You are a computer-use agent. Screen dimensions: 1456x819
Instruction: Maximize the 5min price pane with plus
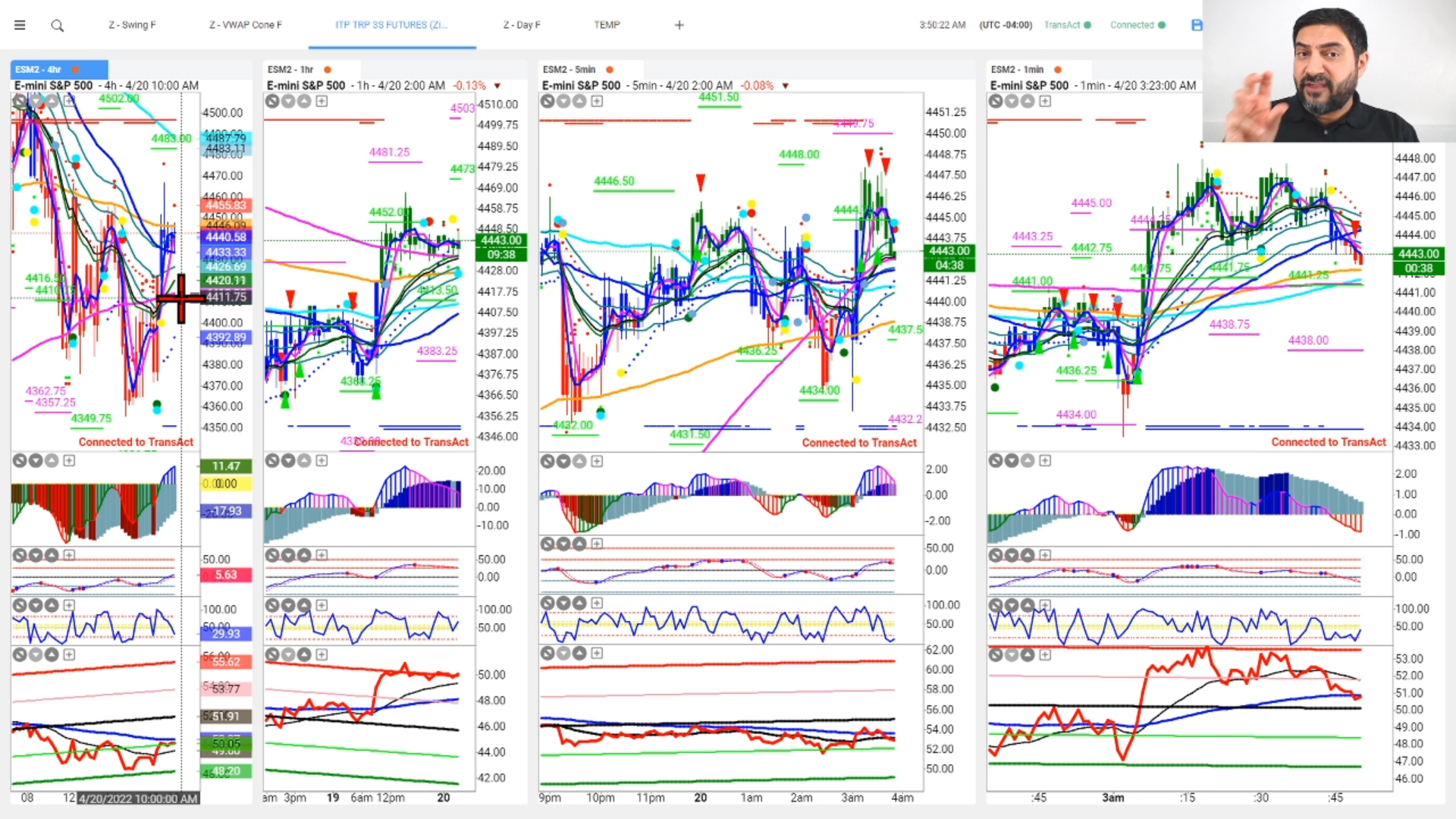click(x=597, y=101)
